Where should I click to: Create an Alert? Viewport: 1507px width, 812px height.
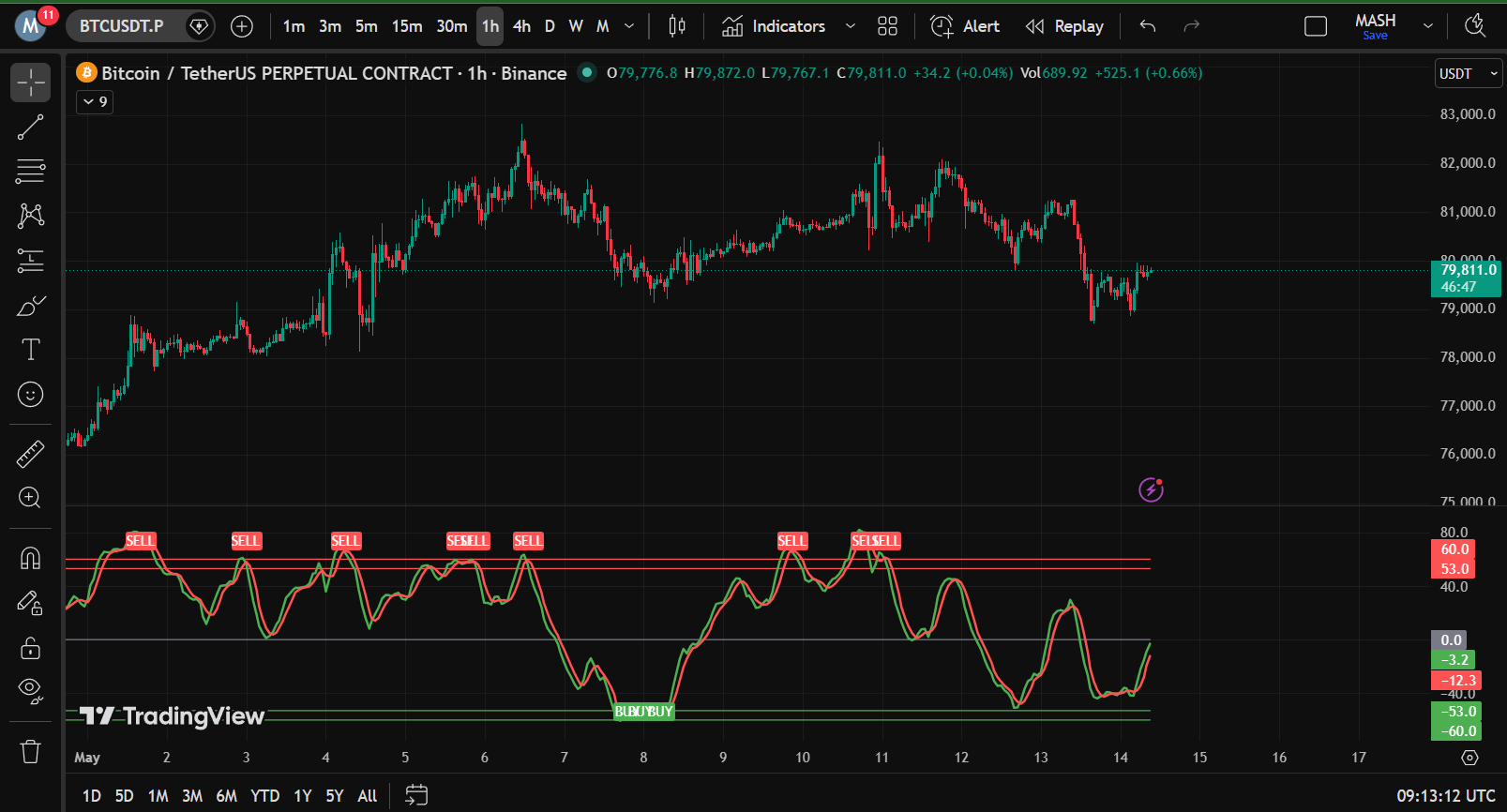[965, 26]
